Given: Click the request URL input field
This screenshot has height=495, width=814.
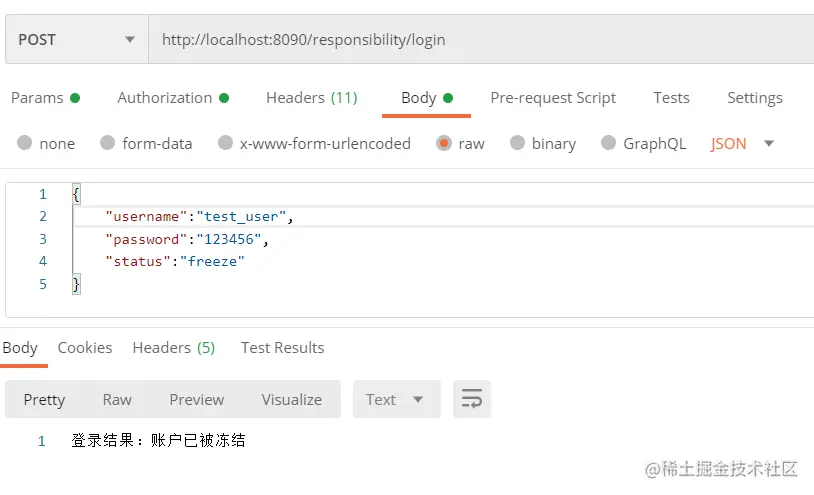Looking at the screenshot, I should [480, 40].
